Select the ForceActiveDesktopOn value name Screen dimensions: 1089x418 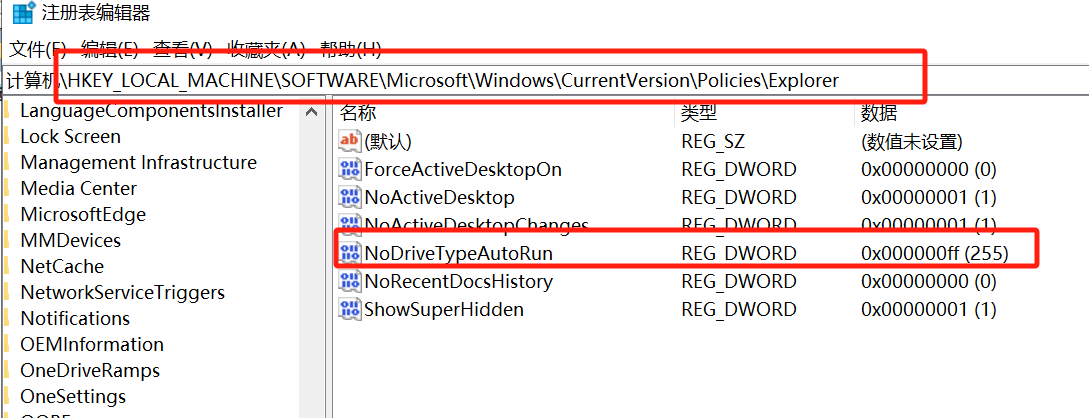tap(463, 169)
